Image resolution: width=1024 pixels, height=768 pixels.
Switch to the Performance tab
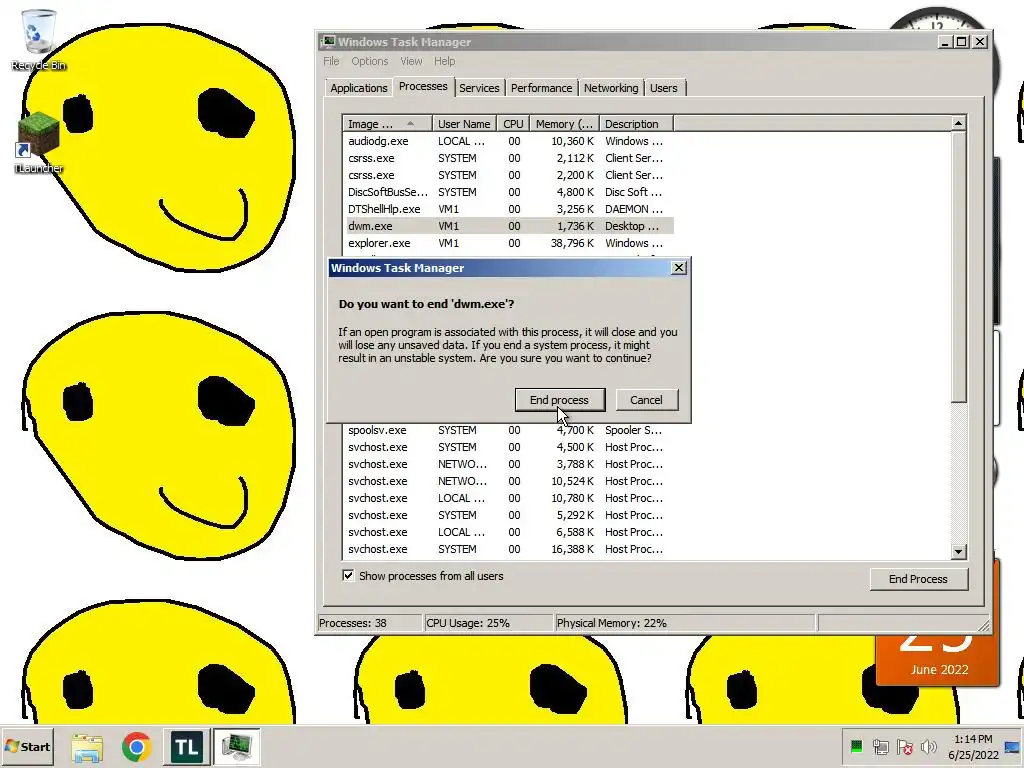(x=541, y=88)
